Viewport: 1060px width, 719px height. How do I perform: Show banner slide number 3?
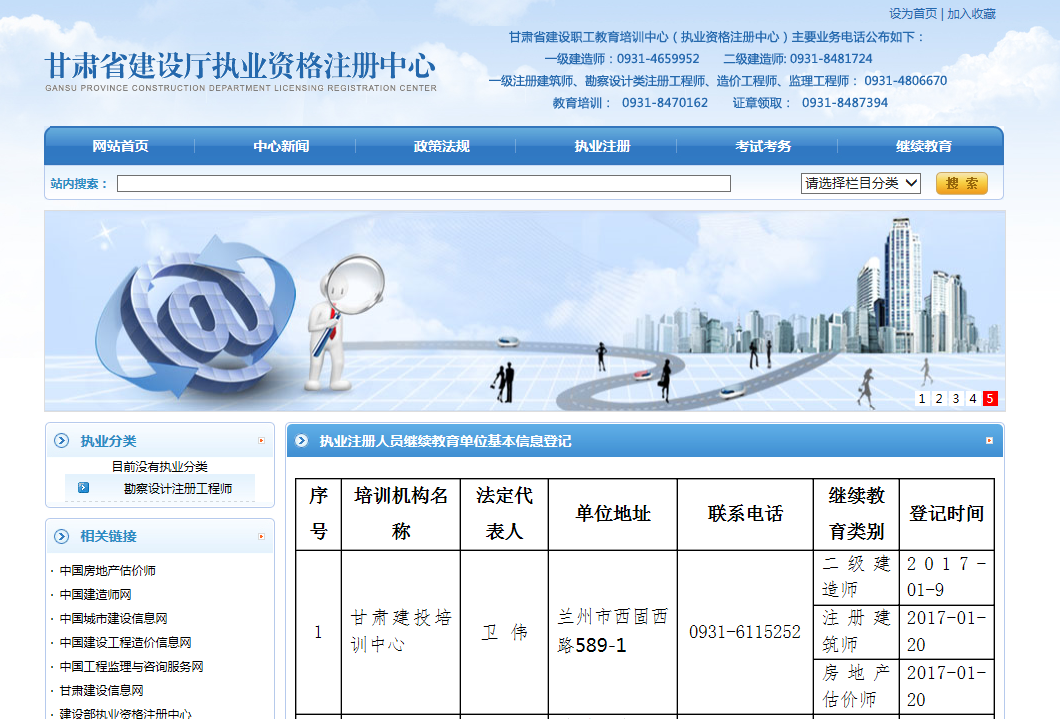coord(956,399)
